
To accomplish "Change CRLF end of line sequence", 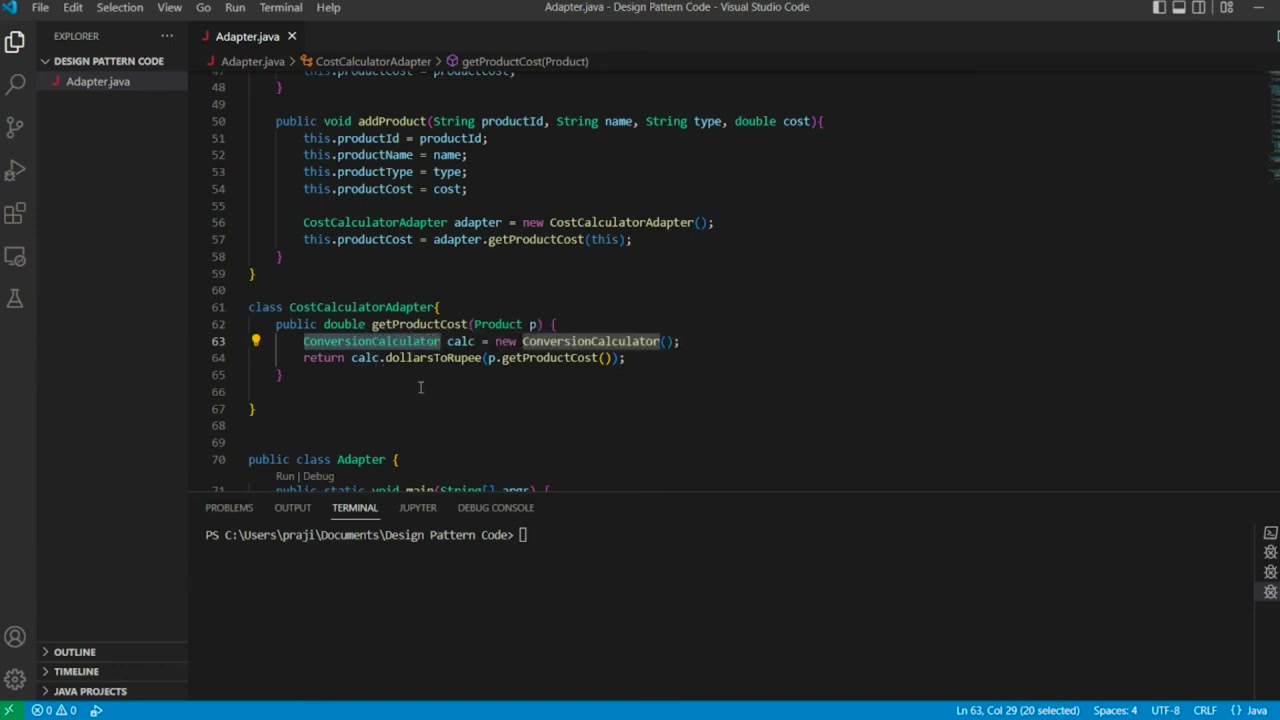I will click(x=1205, y=710).
